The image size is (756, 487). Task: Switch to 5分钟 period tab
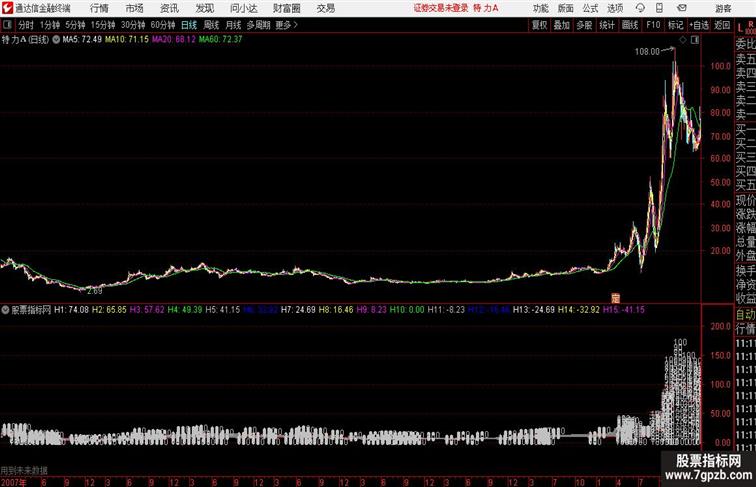tap(75, 25)
